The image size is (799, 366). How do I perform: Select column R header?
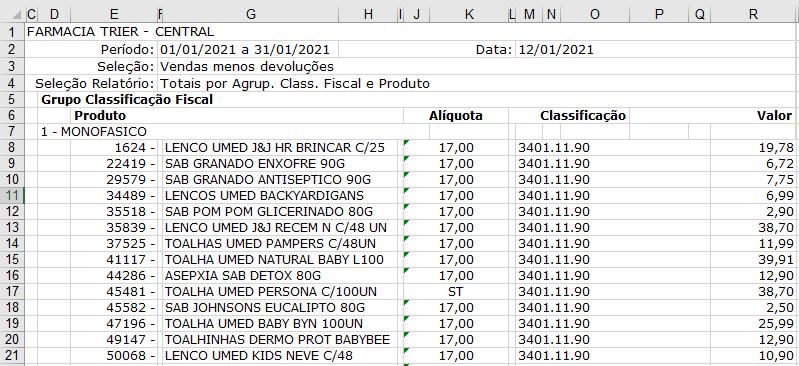pos(754,15)
